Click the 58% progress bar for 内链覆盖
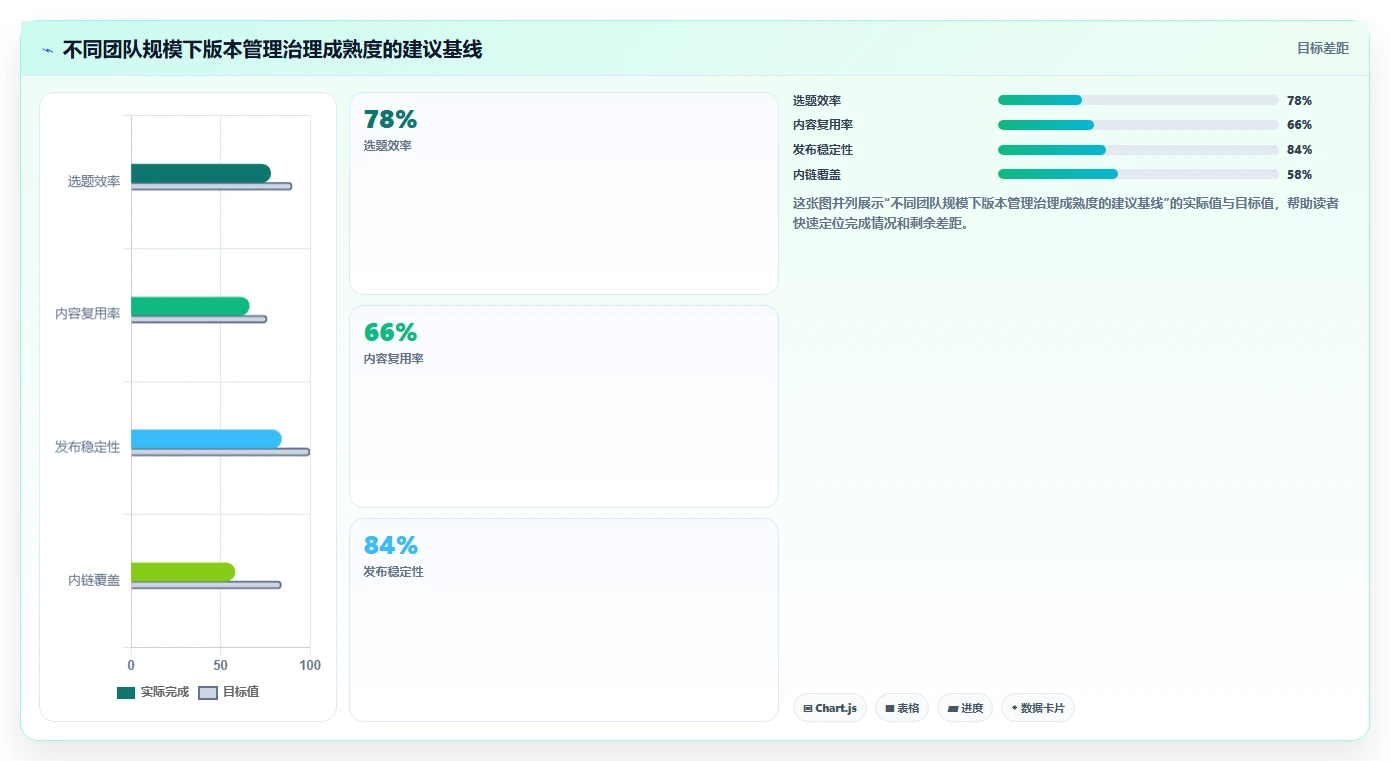Screen dimensions: 1390x761 click(x=1138, y=174)
